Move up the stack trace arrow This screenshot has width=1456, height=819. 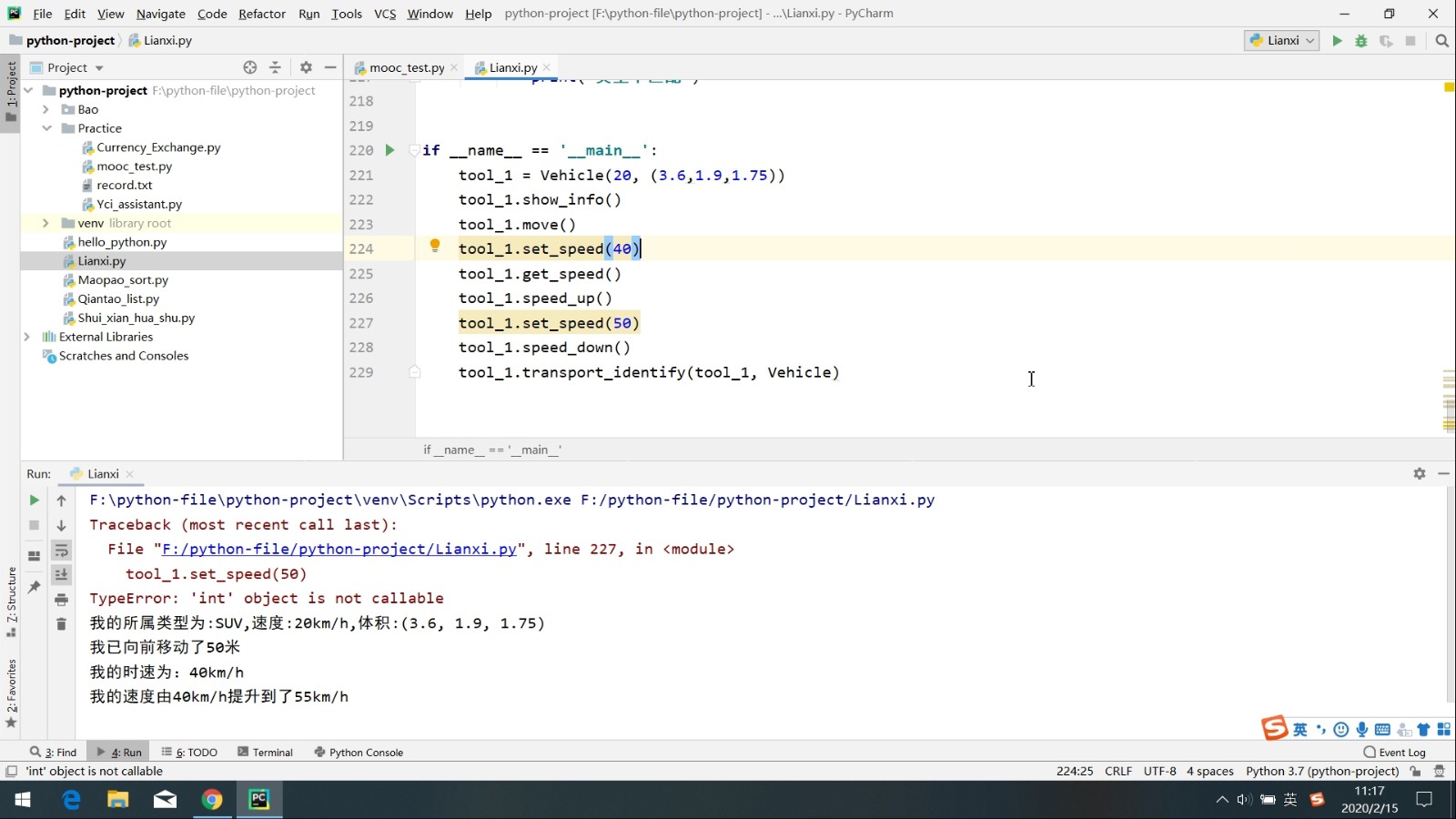point(61,500)
